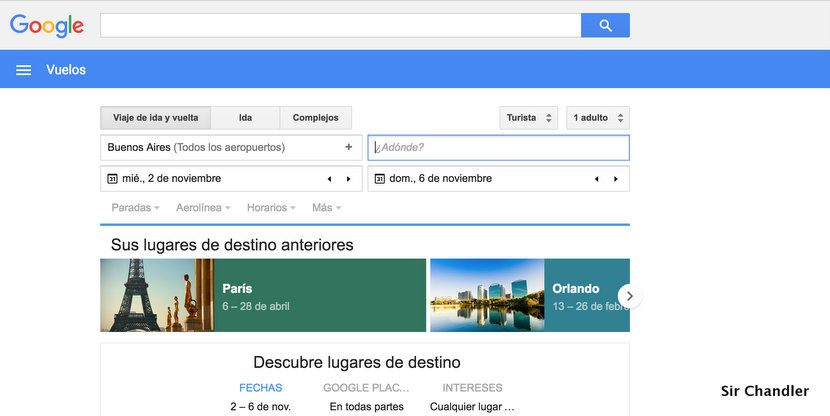The image size is (830, 416).
Task: Open the hamburger menu next to Vuelos
Action: click(x=23, y=70)
